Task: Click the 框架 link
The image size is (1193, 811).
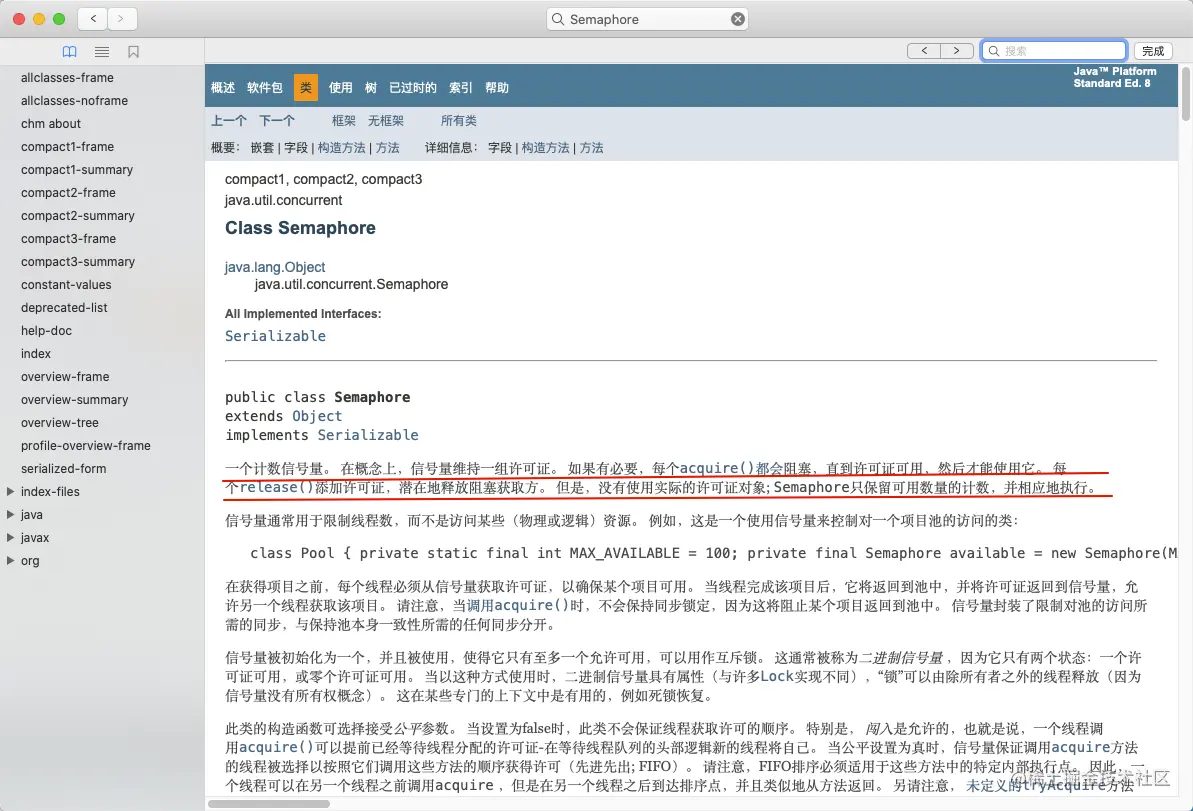Action: [x=344, y=120]
